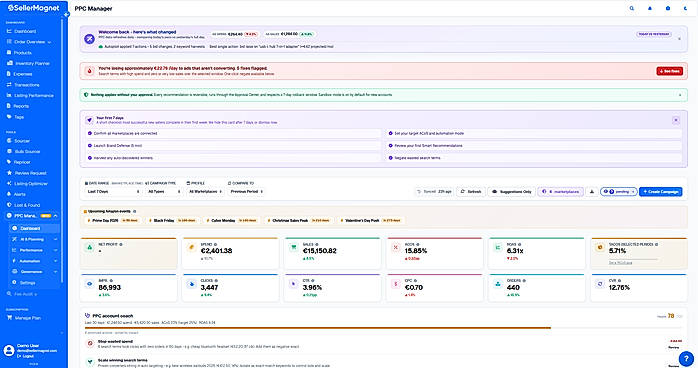698x368 pixels.
Task: Click the Demo User avatar icon
Action: pos(9,350)
